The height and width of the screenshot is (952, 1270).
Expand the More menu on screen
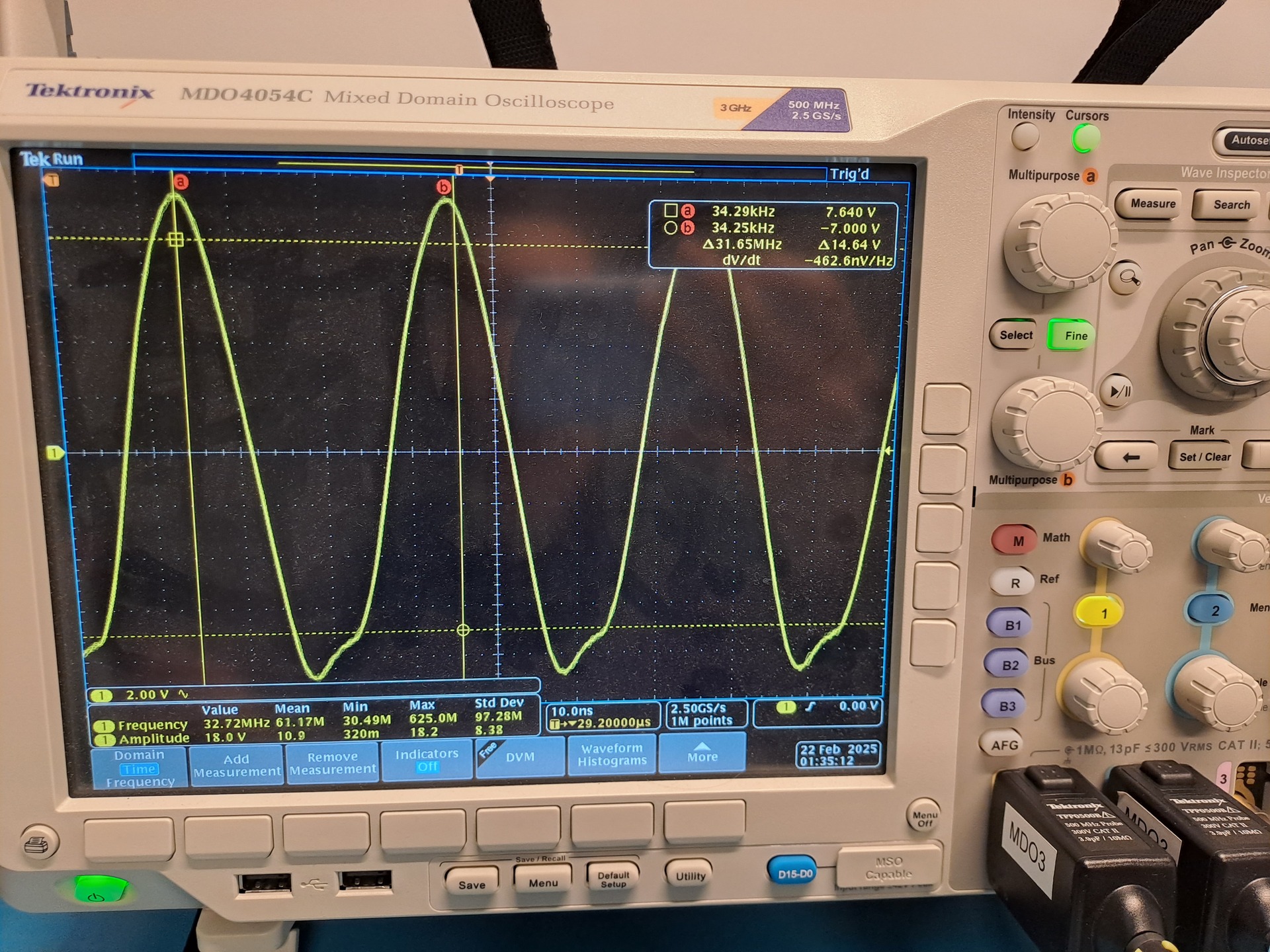tap(702, 754)
